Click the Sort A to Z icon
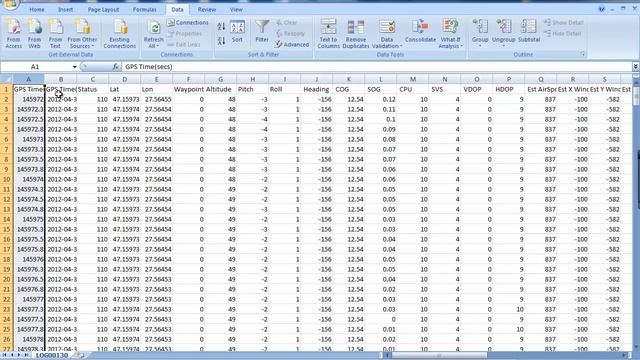 (x=221, y=27)
